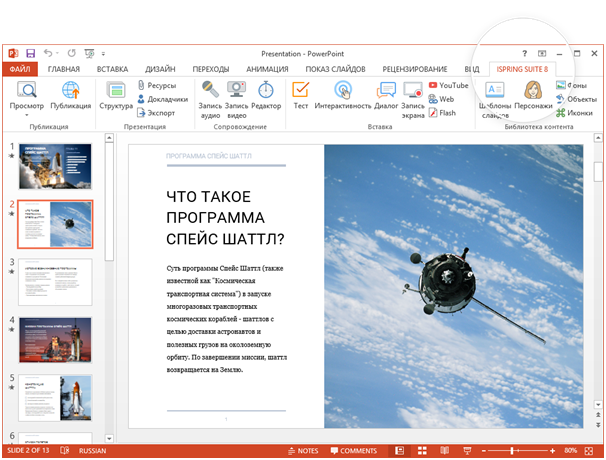The height and width of the screenshot is (460, 606).
Task: Select the ISPRING SUITE 8 tab
Action: pos(522,69)
